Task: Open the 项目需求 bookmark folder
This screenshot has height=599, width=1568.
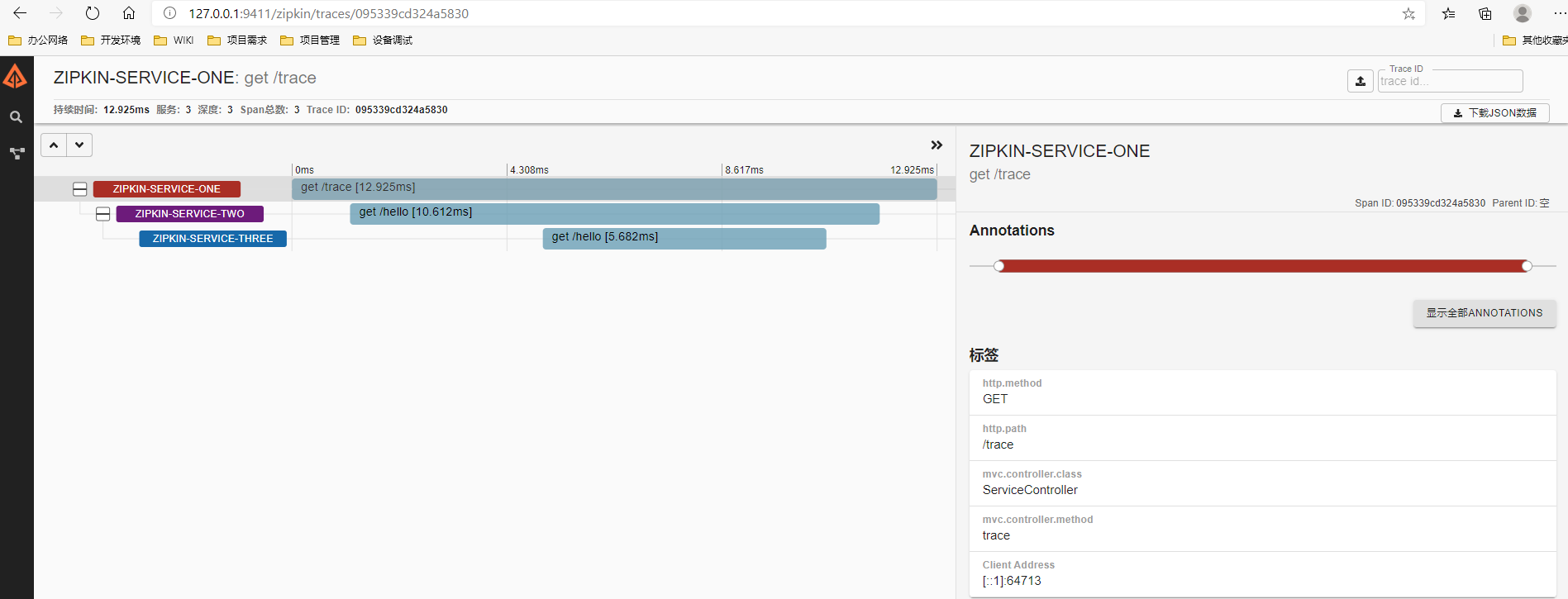Action: coord(237,40)
